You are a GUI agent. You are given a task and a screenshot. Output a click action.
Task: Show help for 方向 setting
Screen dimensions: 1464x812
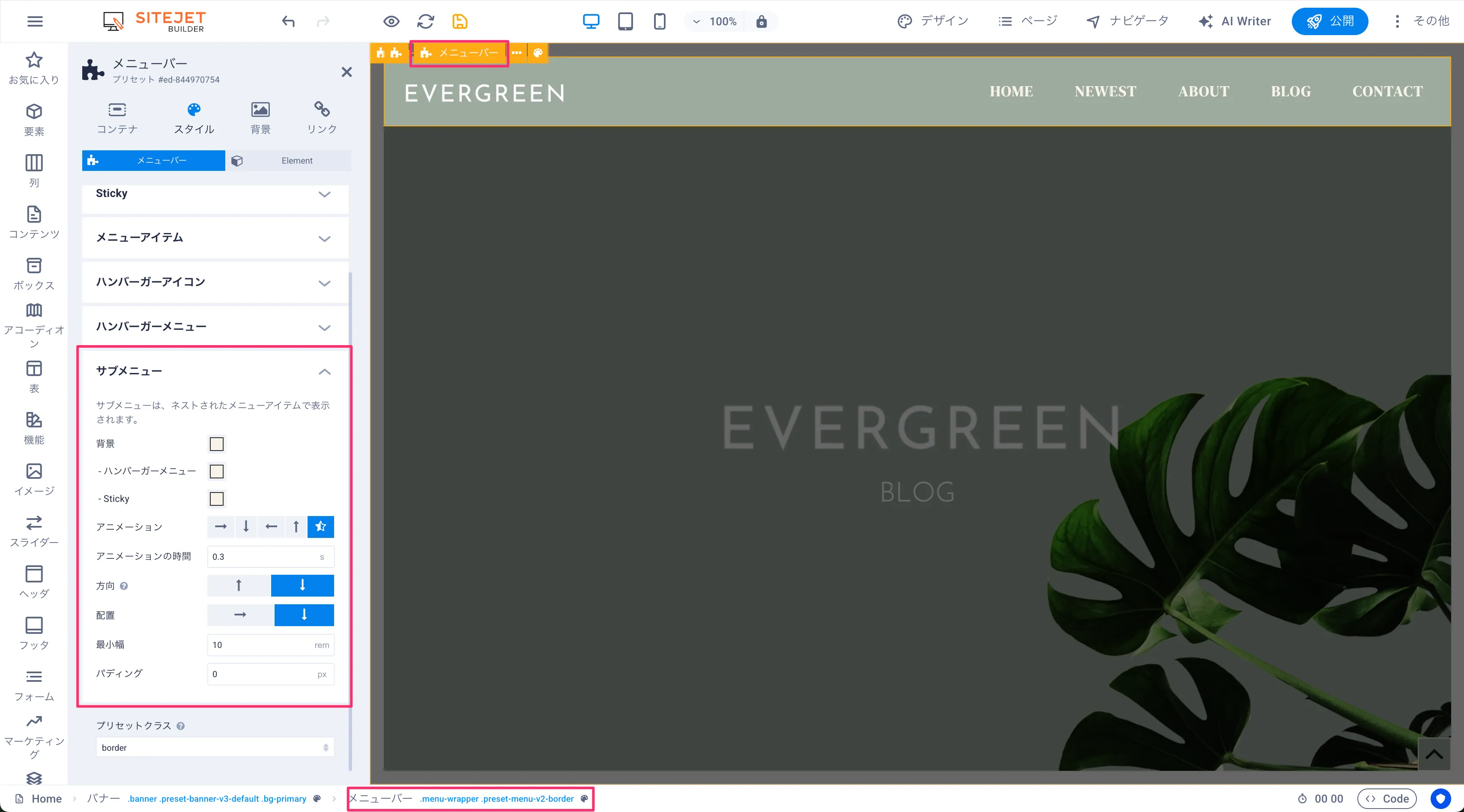tap(124, 586)
